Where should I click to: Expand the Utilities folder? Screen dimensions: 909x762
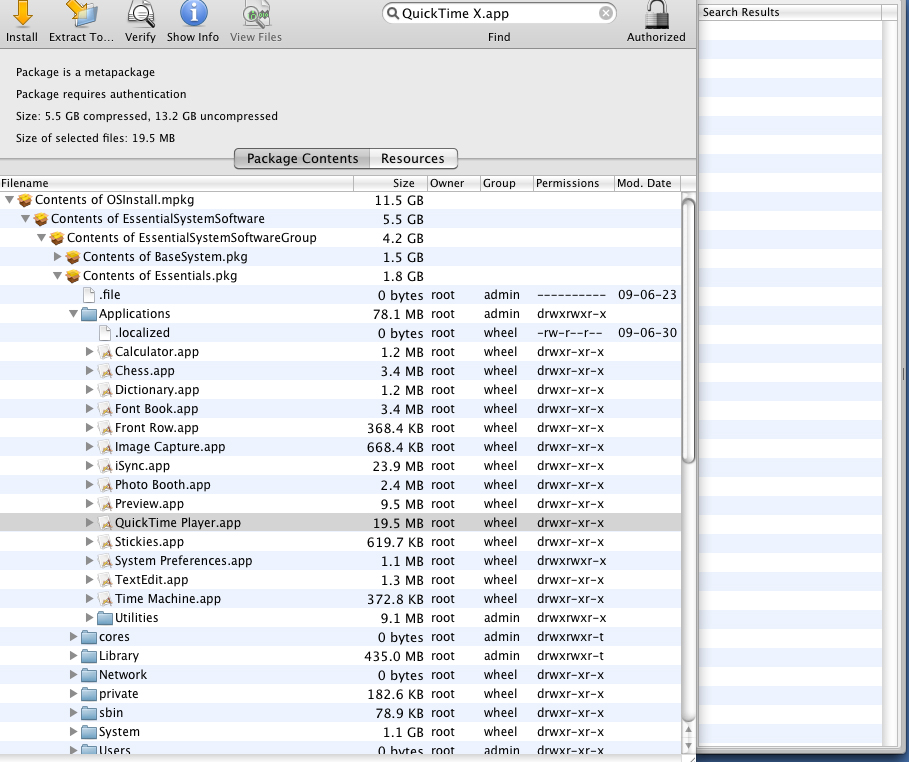pyautogui.click(x=89, y=618)
